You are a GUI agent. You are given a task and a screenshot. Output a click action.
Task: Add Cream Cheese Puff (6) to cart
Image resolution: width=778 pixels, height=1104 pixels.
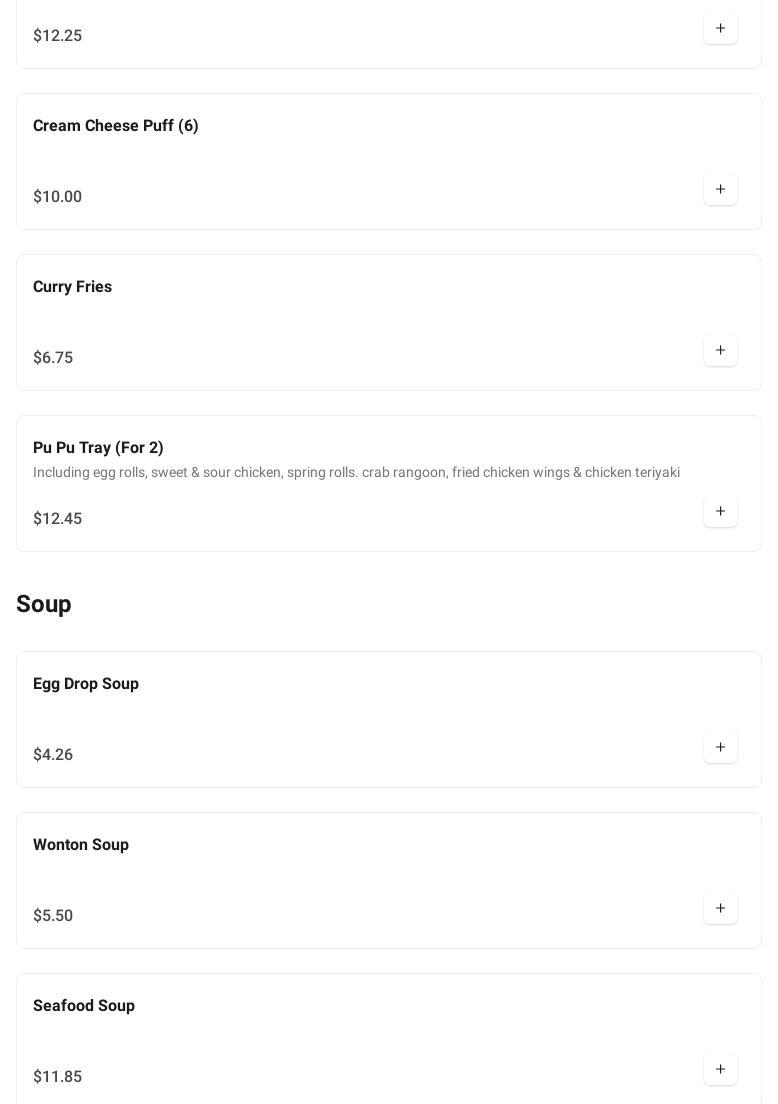[720, 190]
